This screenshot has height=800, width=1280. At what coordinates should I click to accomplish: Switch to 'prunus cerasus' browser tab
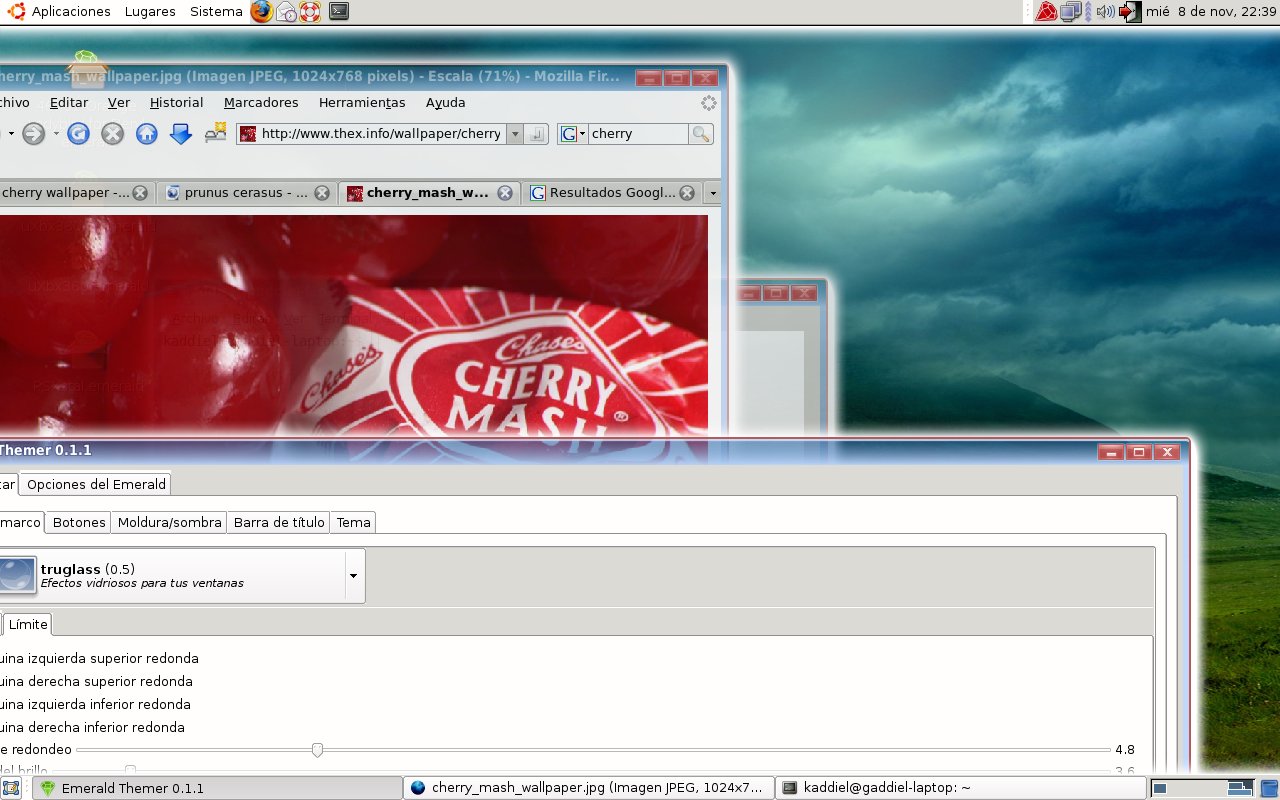(x=246, y=193)
